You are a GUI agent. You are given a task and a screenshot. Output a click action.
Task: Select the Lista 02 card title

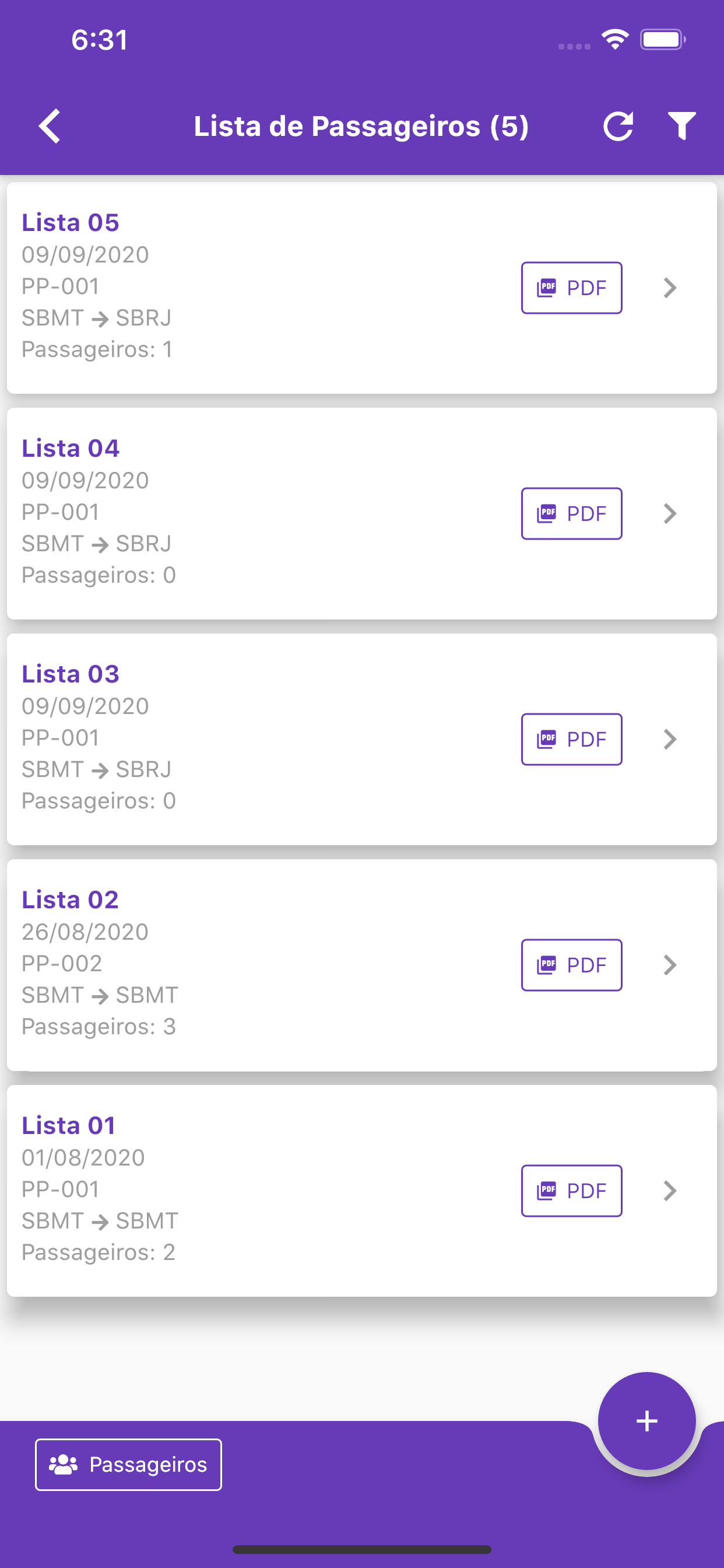tap(70, 900)
